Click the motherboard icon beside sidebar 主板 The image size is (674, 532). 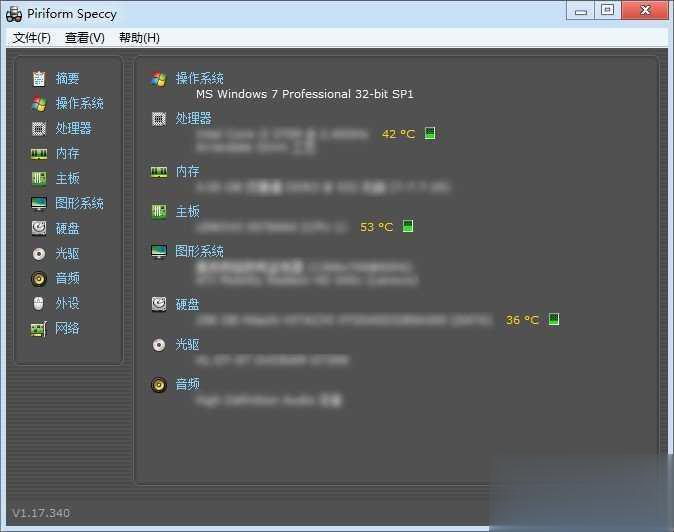(39, 178)
